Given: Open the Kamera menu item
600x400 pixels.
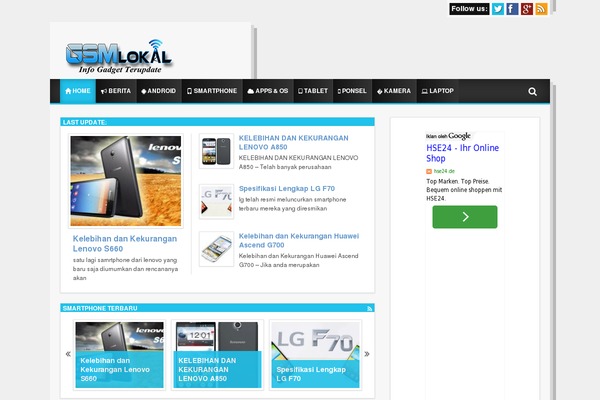Looking at the screenshot, I should point(394,91).
